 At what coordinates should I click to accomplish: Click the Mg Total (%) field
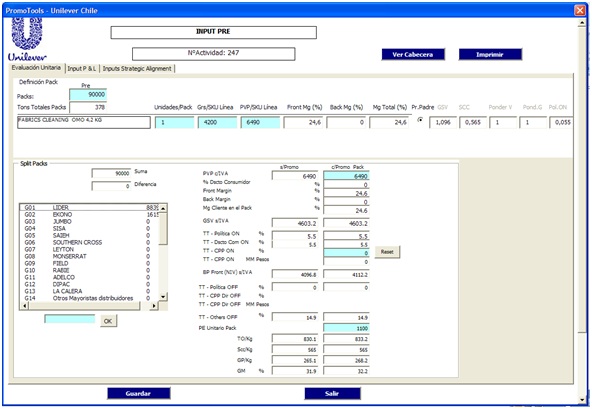point(389,122)
